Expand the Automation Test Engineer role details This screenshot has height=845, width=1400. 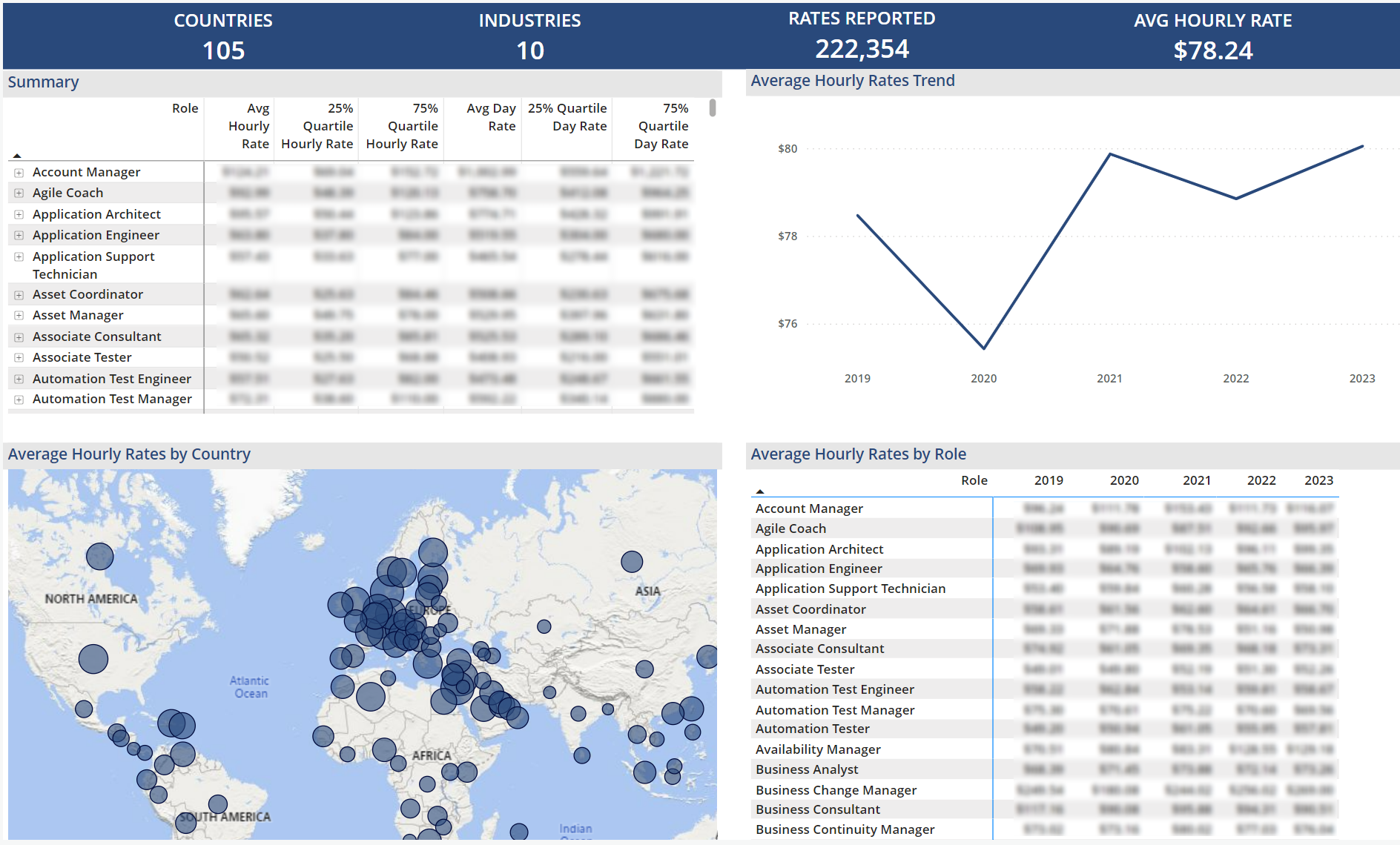(18, 378)
